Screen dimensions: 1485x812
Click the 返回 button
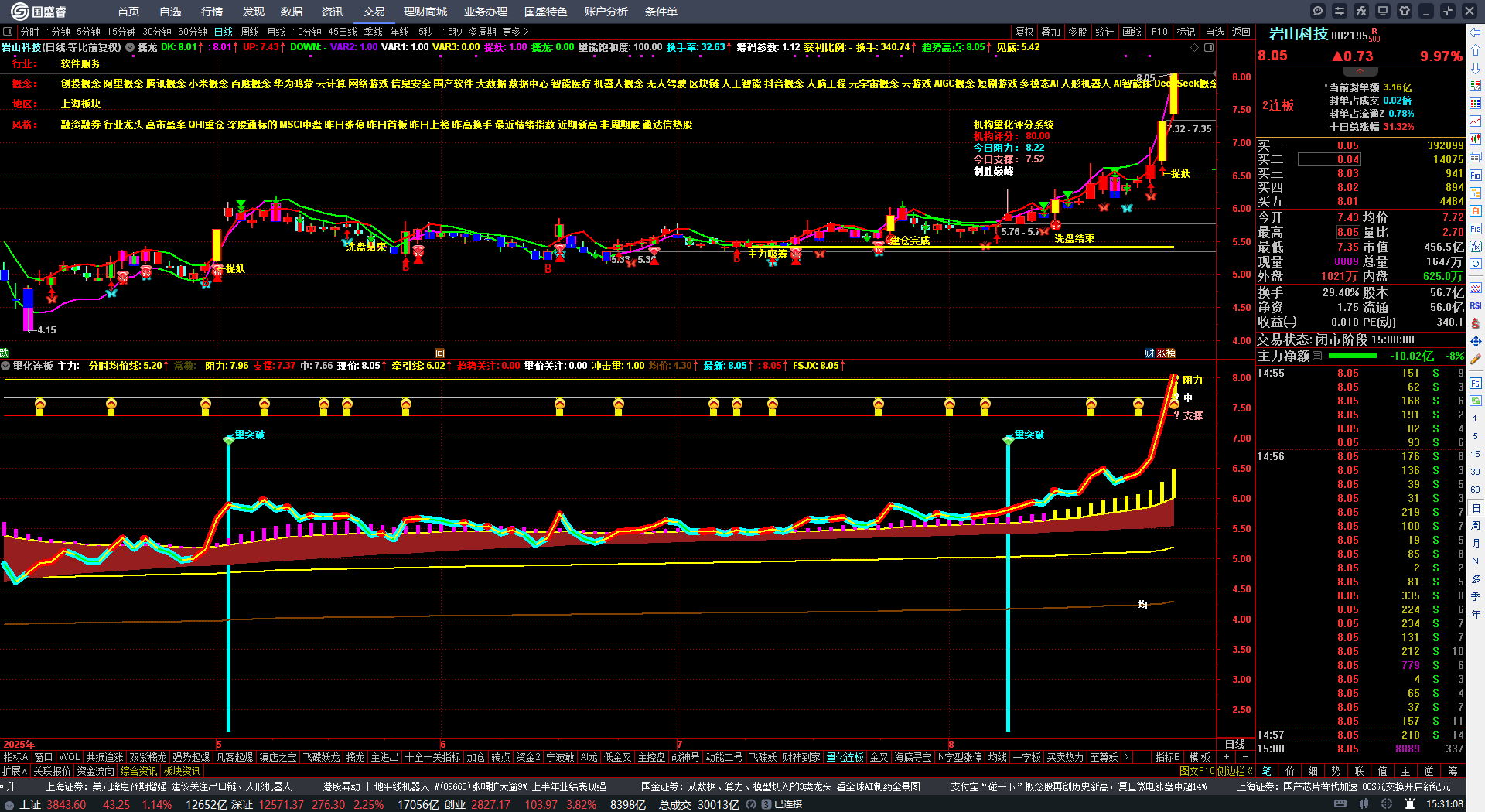(1241, 32)
